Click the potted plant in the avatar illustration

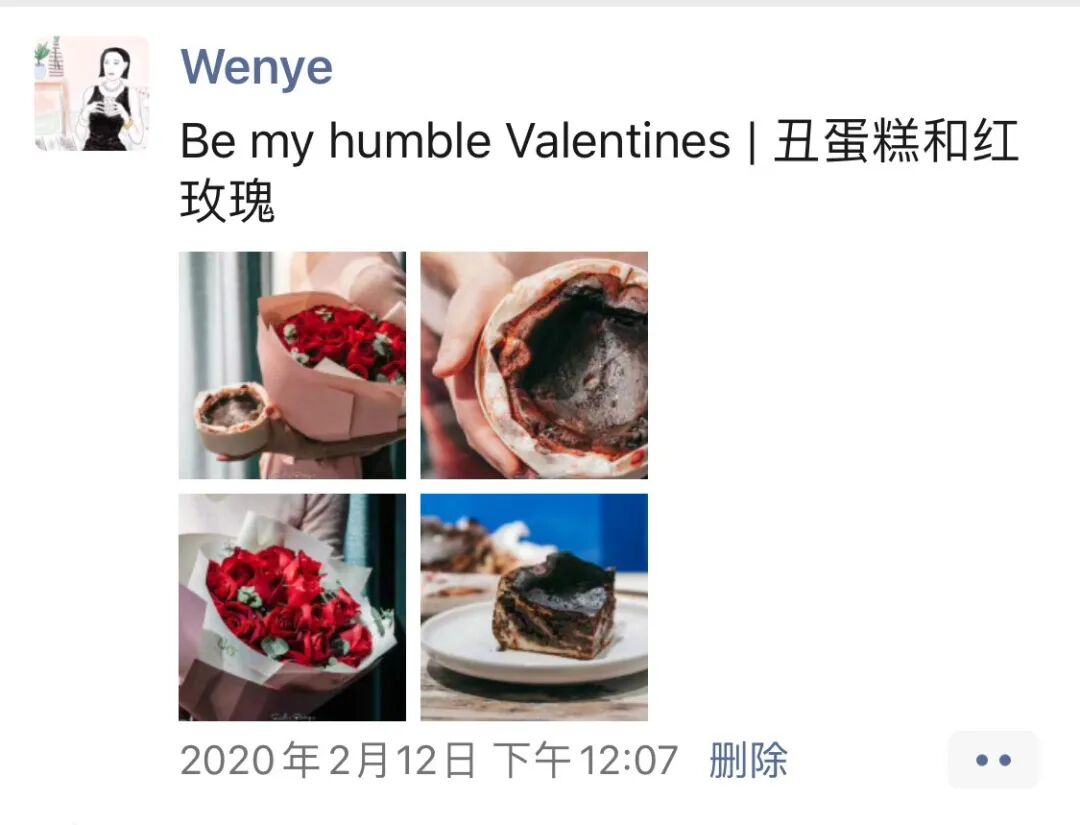(41, 60)
